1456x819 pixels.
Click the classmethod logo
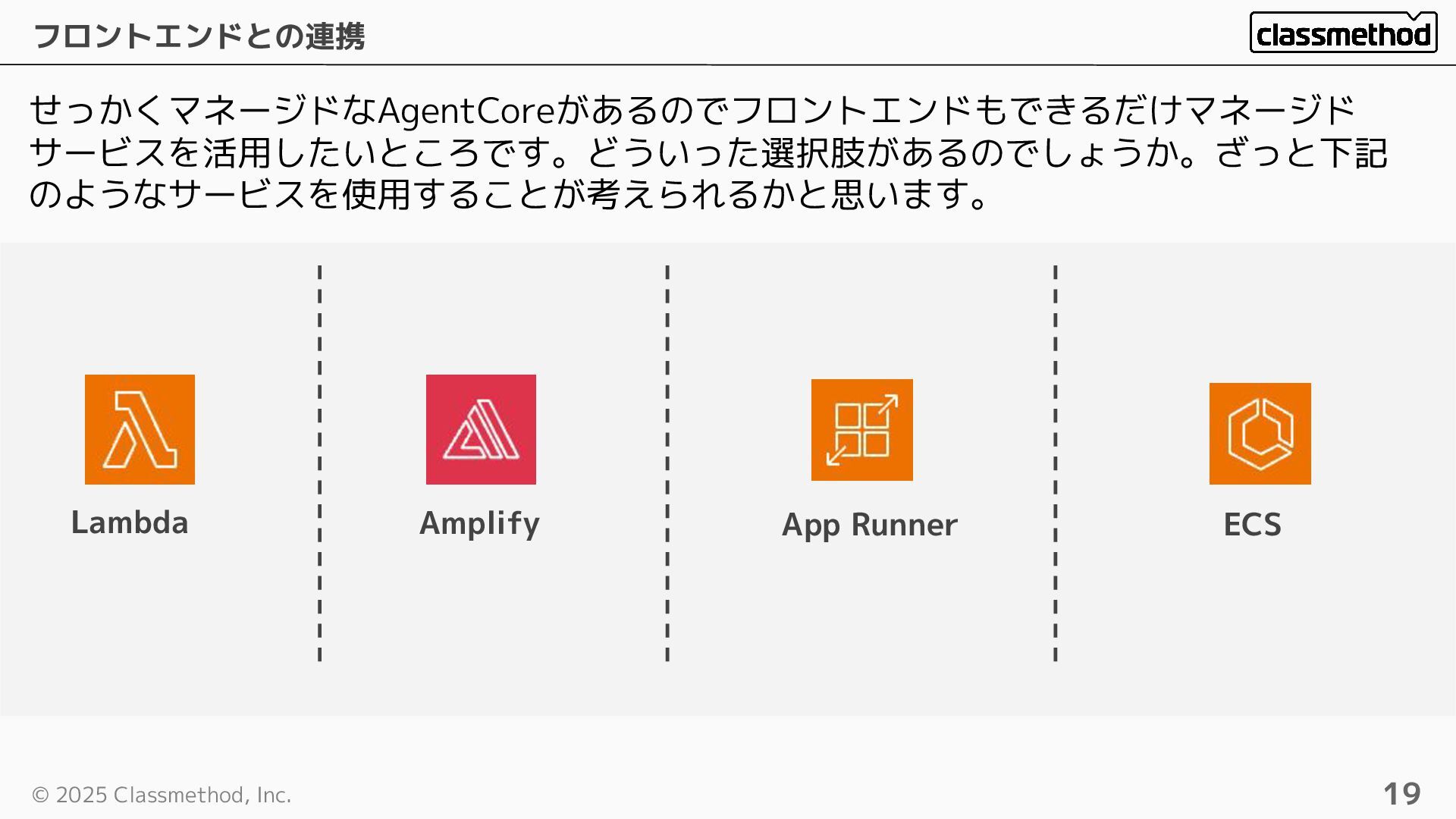(x=1343, y=33)
